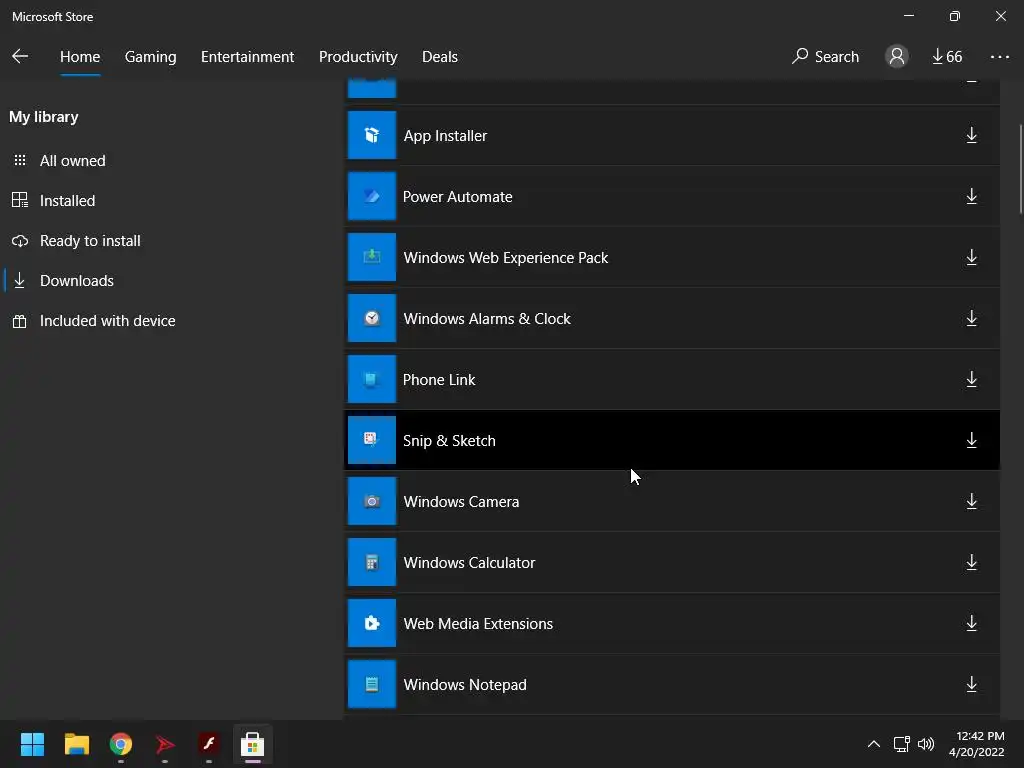Open the clock showing 12:42 PM
Image resolution: width=1024 pixels, height=768 pixels.
(977, 744)
